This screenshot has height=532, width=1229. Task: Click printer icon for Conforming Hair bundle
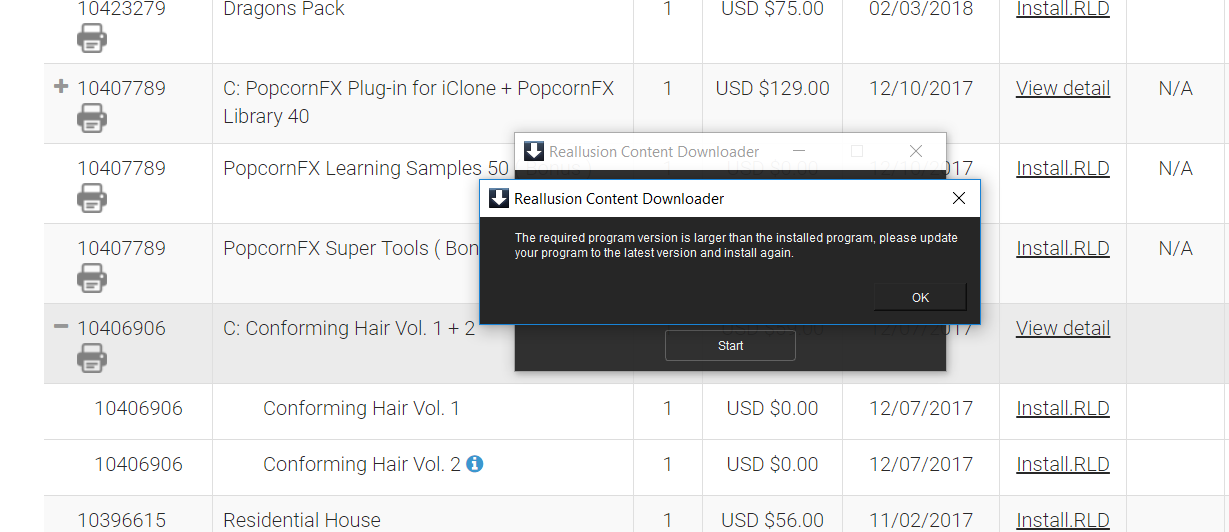click(x=91, y=357)
